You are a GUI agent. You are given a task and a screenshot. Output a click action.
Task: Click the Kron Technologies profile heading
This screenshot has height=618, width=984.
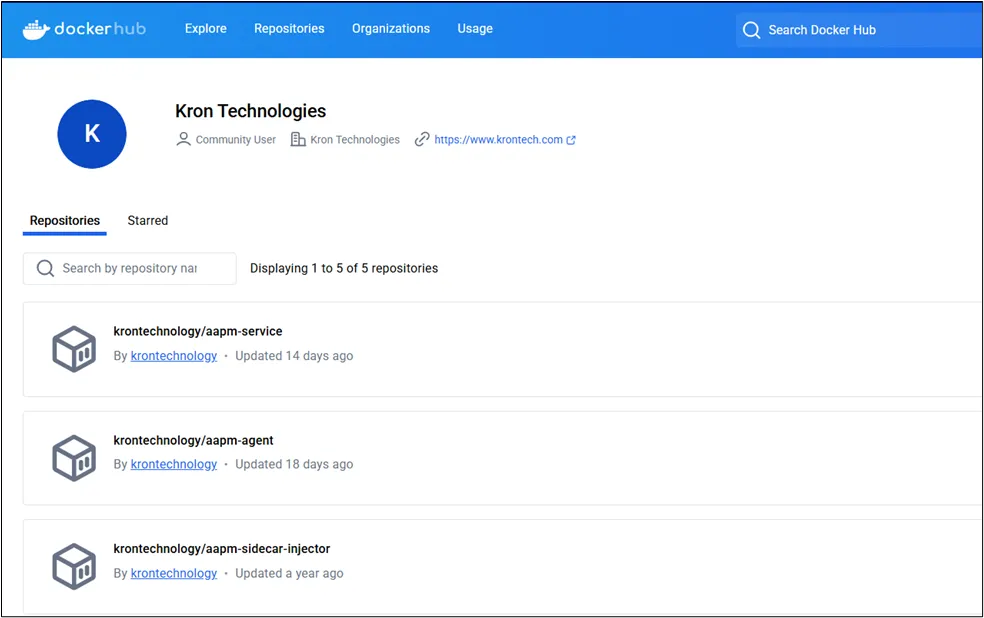click(x=250, y=111)
